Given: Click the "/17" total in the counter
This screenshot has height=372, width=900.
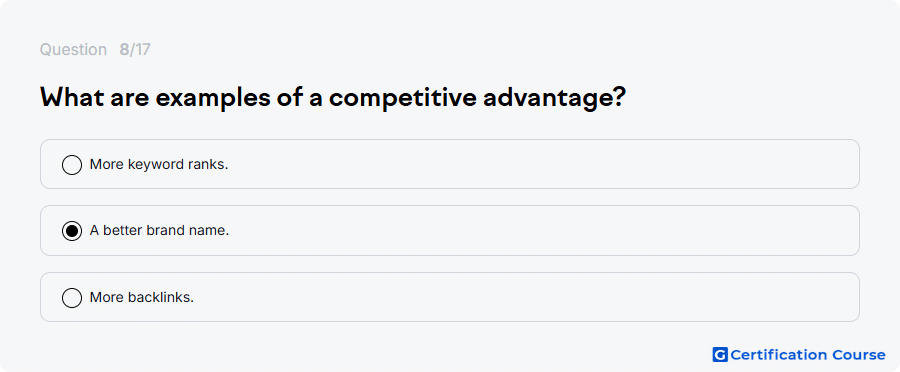Looking at the screenshot, I should [x=140, y=50].
